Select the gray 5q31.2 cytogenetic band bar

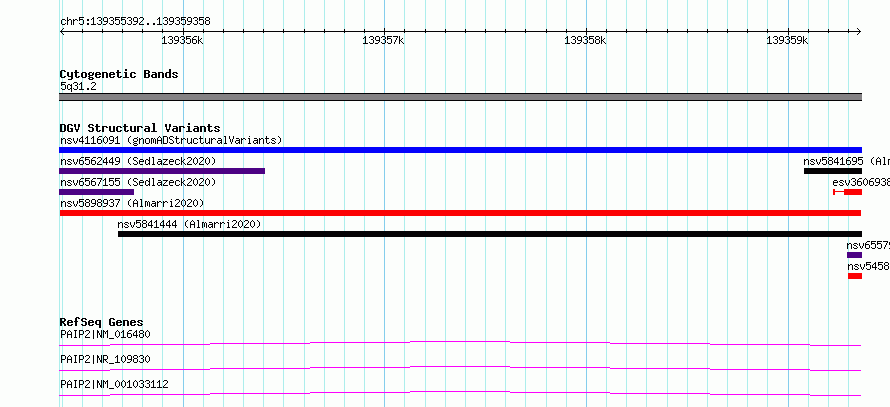[460, 97]
